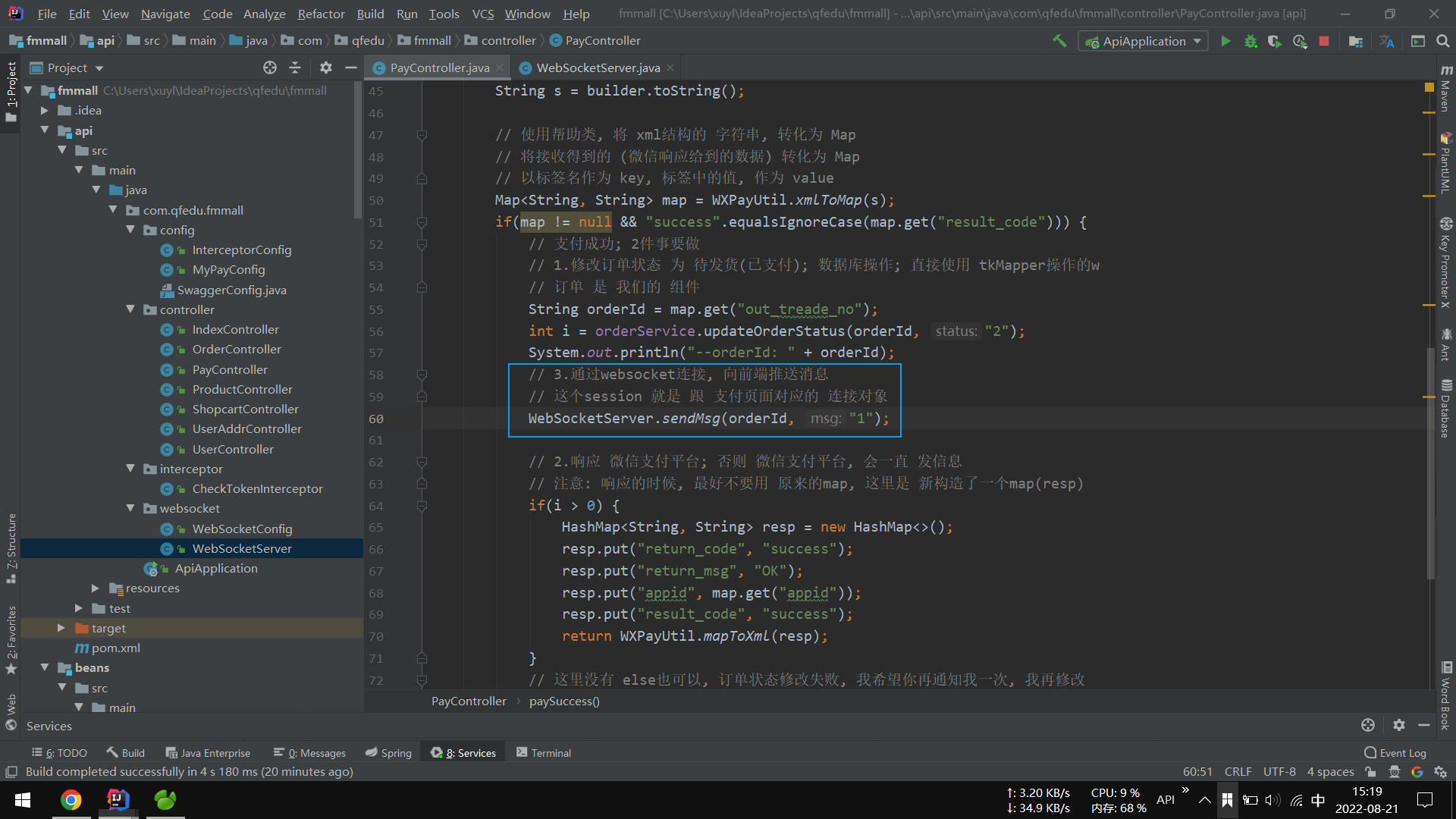1456x819 pixels.
Task: Toggle the read-only lock icon in status bar
Action: pos(1370,772)
